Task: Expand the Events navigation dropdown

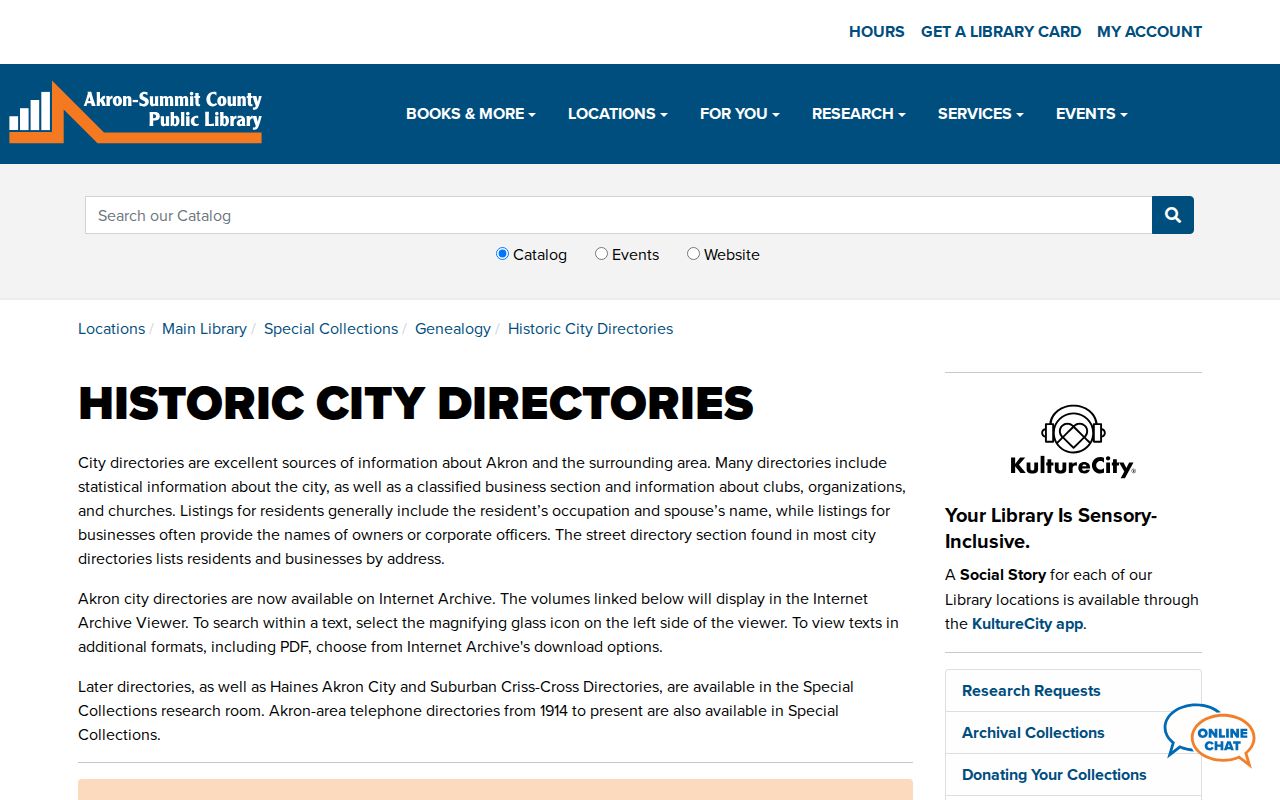Action: (x=1092, y=114)
